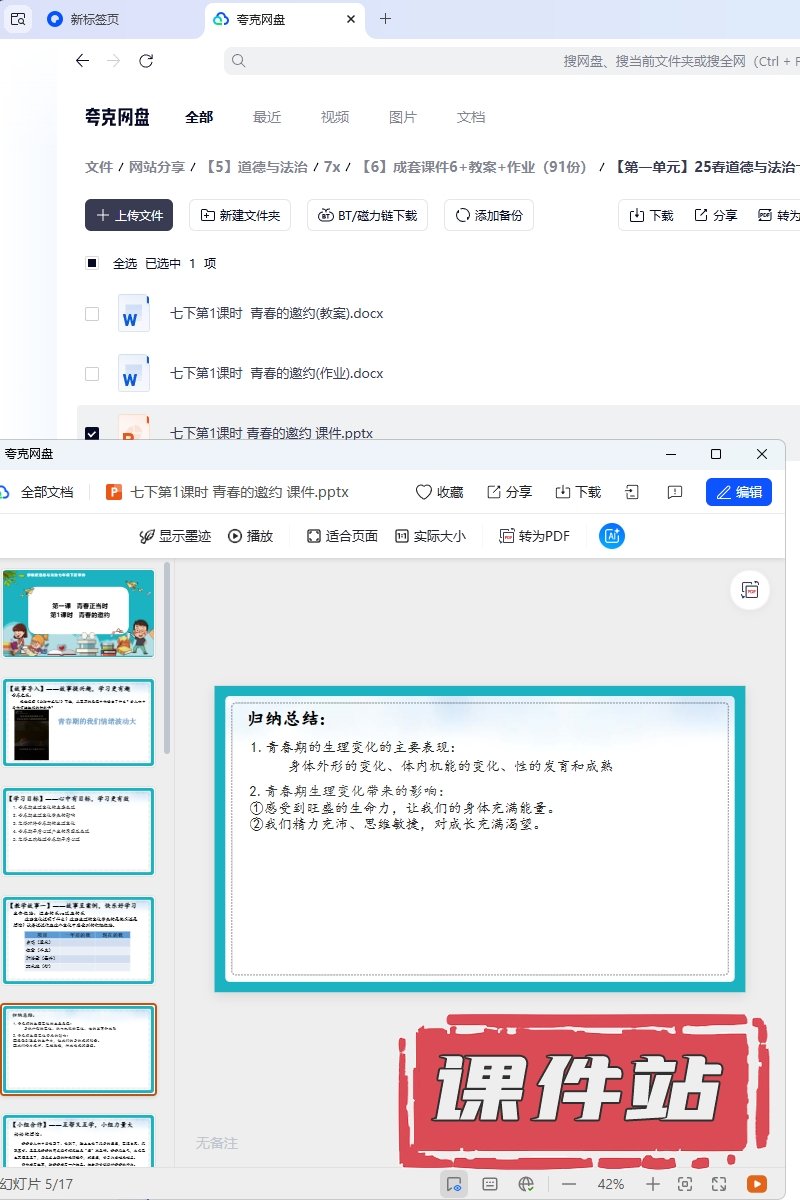Image resolution: width=800 pixels, height=1200 pixels.
Task: Check the box for 青春的邀约(教案).docx
Action: click(x=92, y=314)
